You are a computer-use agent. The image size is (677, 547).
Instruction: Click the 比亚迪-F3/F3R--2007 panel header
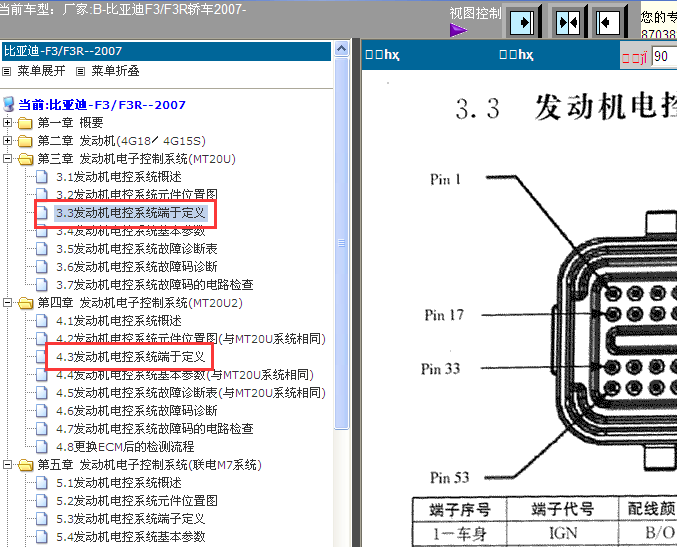point(166,51)
